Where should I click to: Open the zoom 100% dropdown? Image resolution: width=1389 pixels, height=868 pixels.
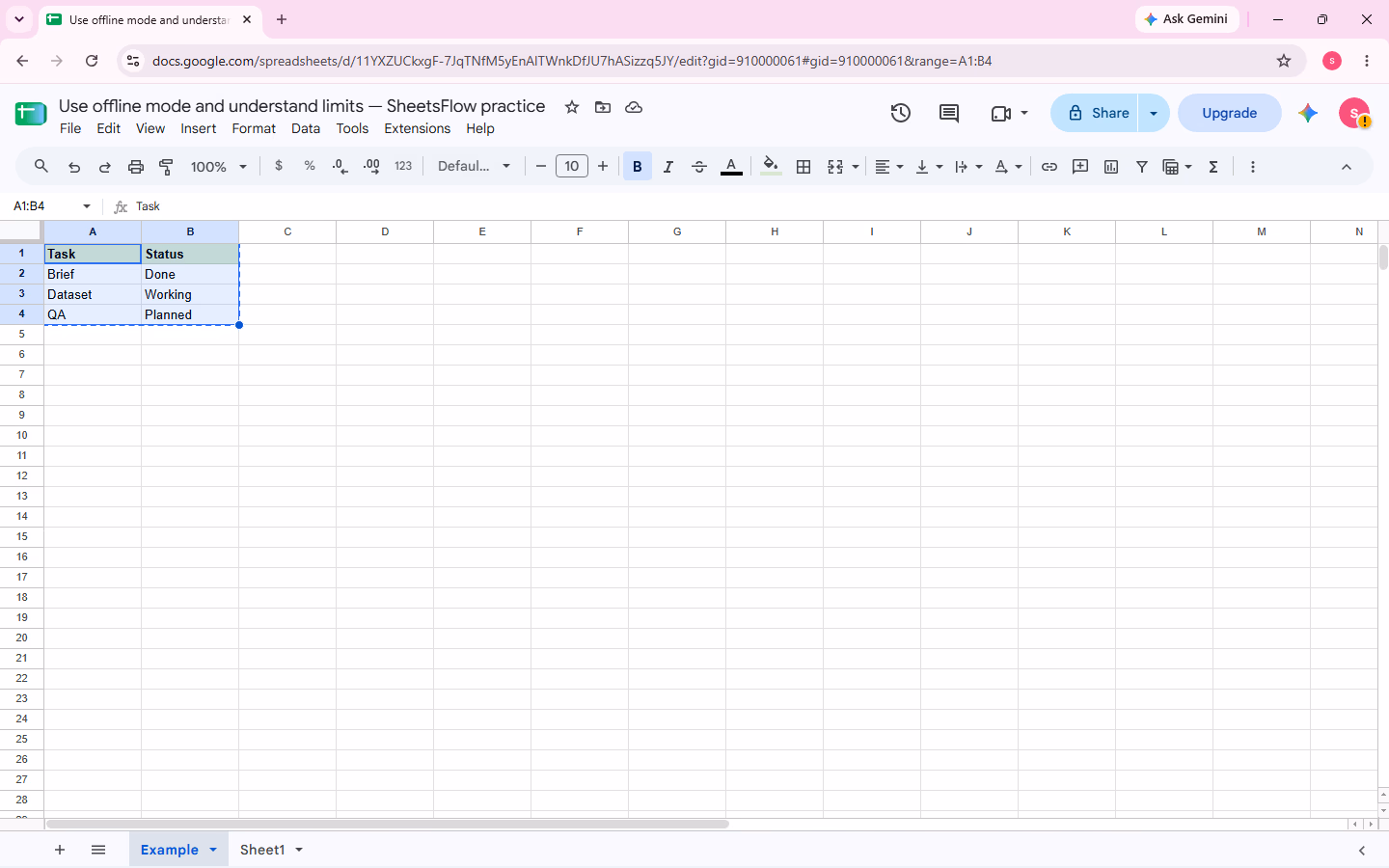pos(219,167)
